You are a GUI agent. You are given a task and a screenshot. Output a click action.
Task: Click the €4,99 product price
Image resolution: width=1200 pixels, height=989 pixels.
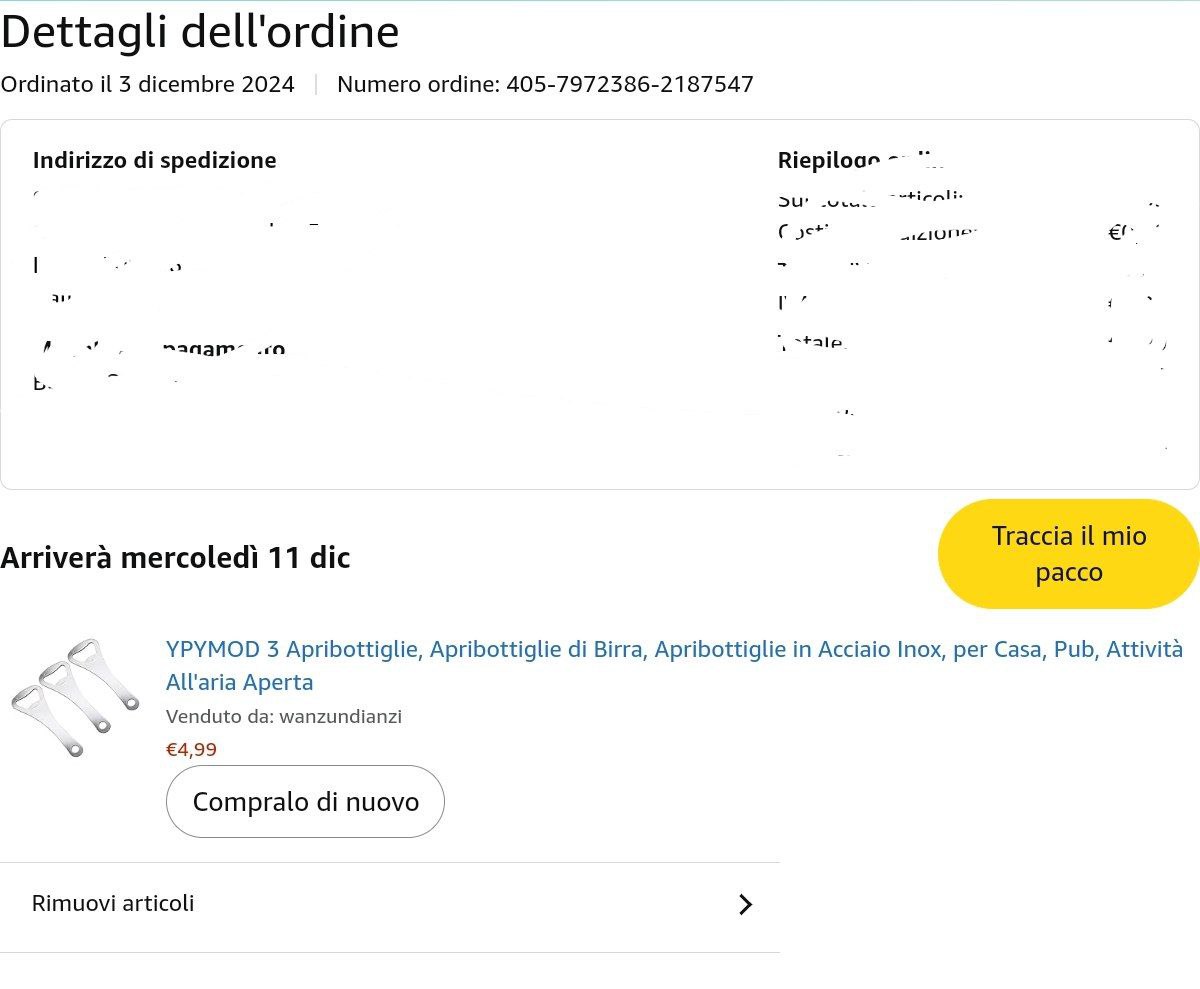(191, 749)
